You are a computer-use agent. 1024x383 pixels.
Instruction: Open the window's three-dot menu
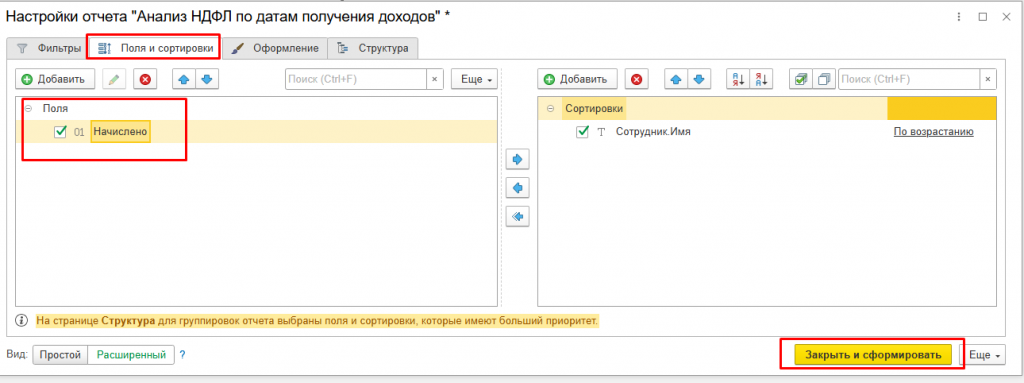click(959, 18)
